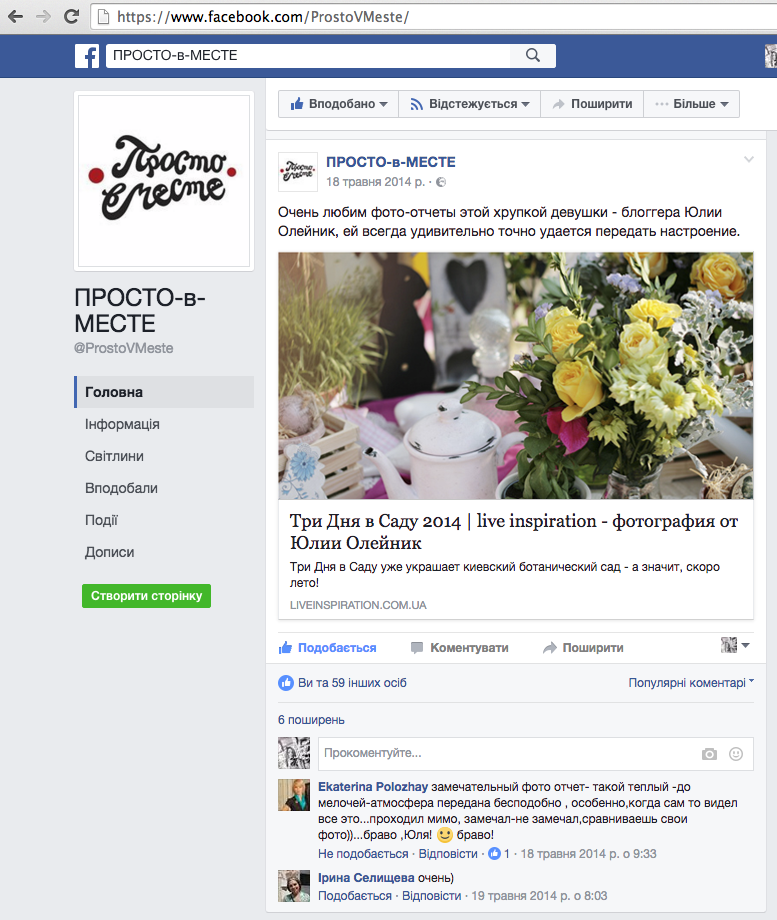Click the like count icon on Ekaterina's comment
Image resolution: width=777 pixels, height=920 pixels.
[x=495, y=854]
